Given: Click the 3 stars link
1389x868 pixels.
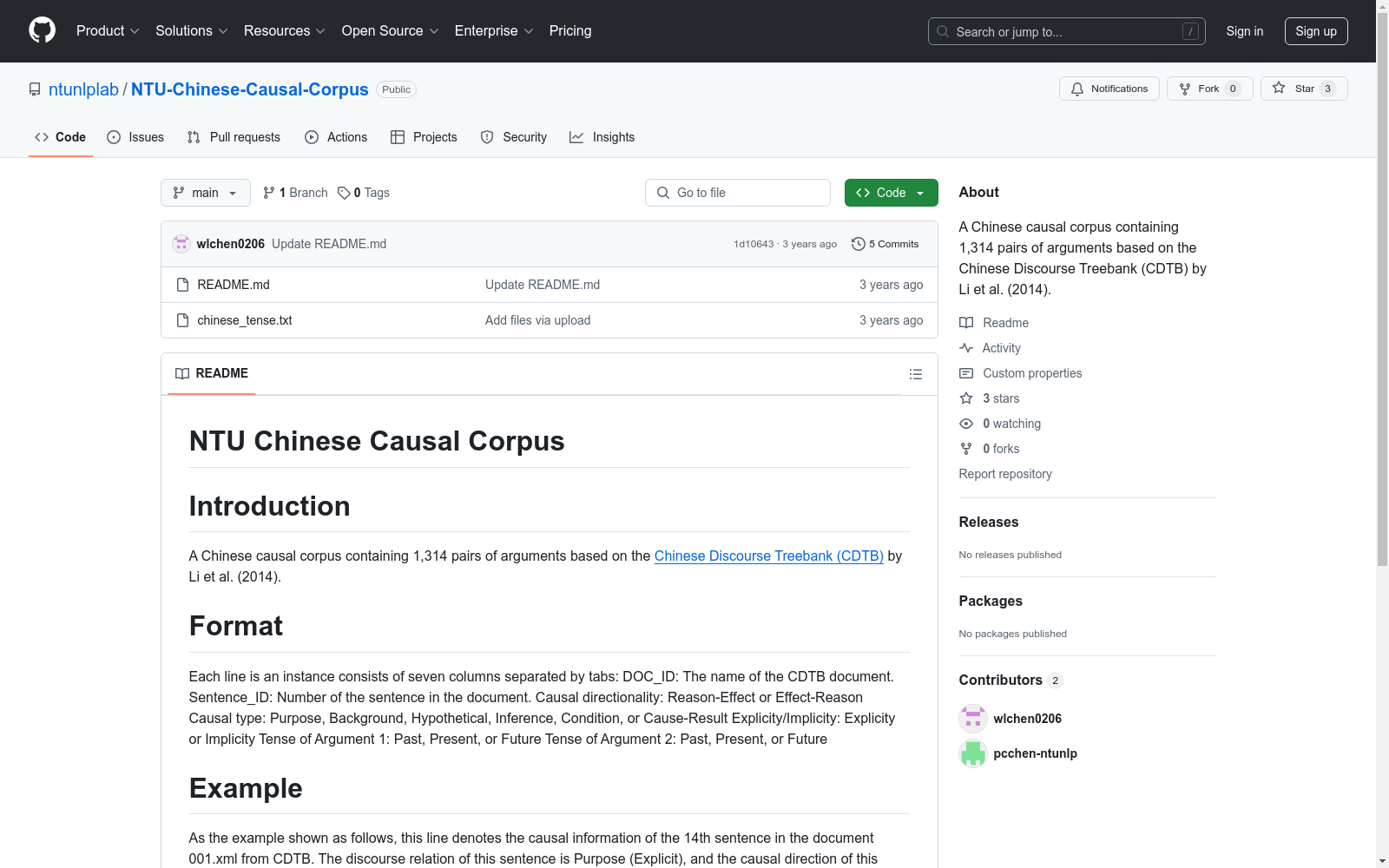Looking at the screenshot, I should point(1001,398).
